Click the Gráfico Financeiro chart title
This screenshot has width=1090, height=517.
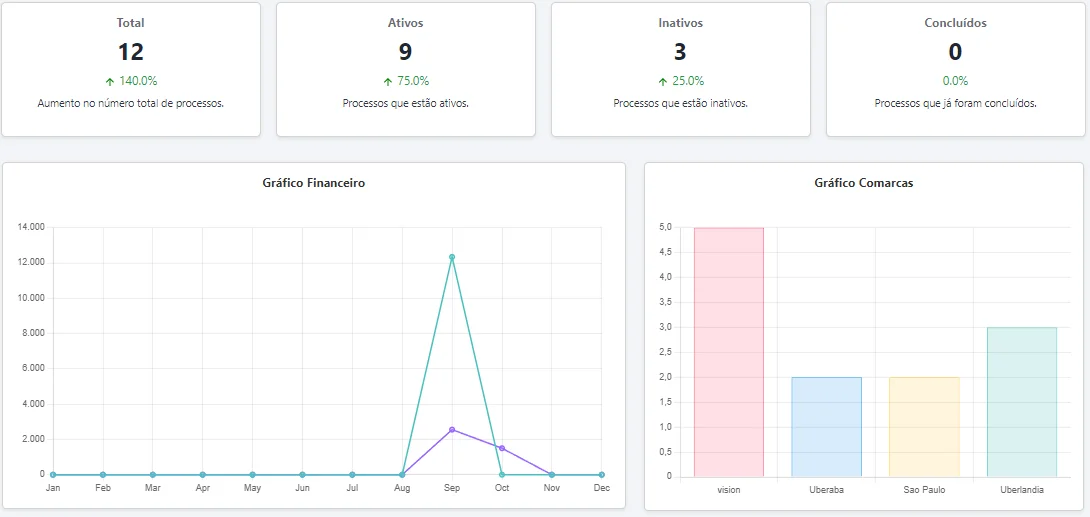(x=313, y=183)
